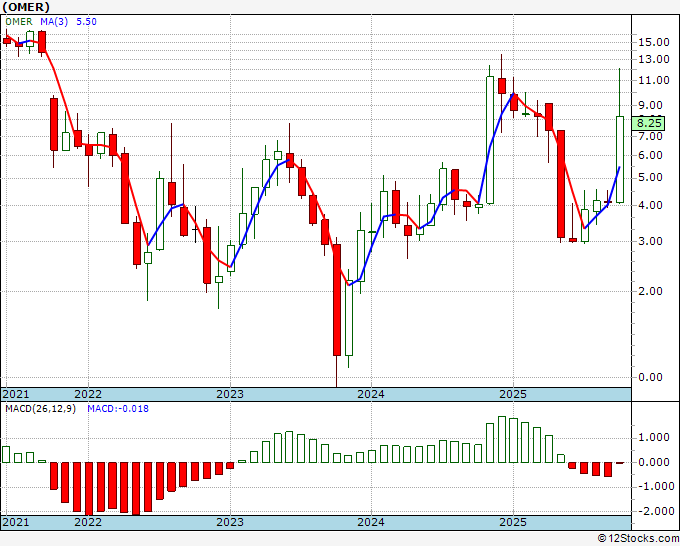Click the 2.00 price axis label
Viewport: 680px width, 546px height.
click(651, 291)
